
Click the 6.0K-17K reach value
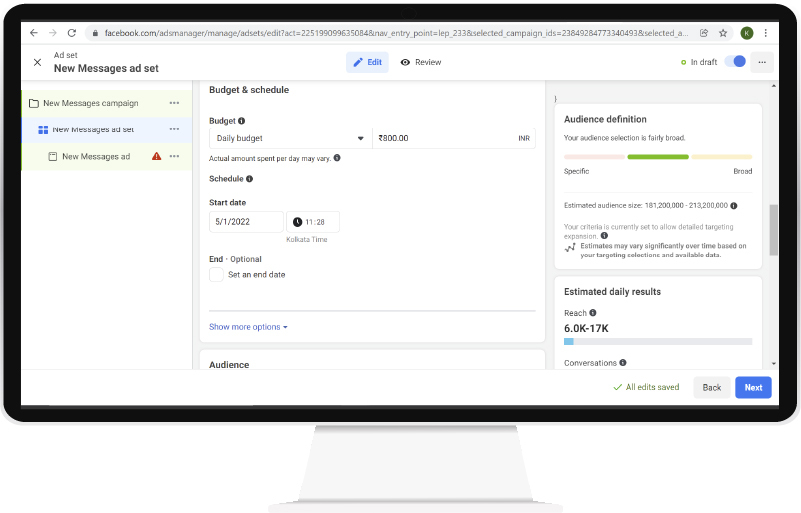pos(586,329)
